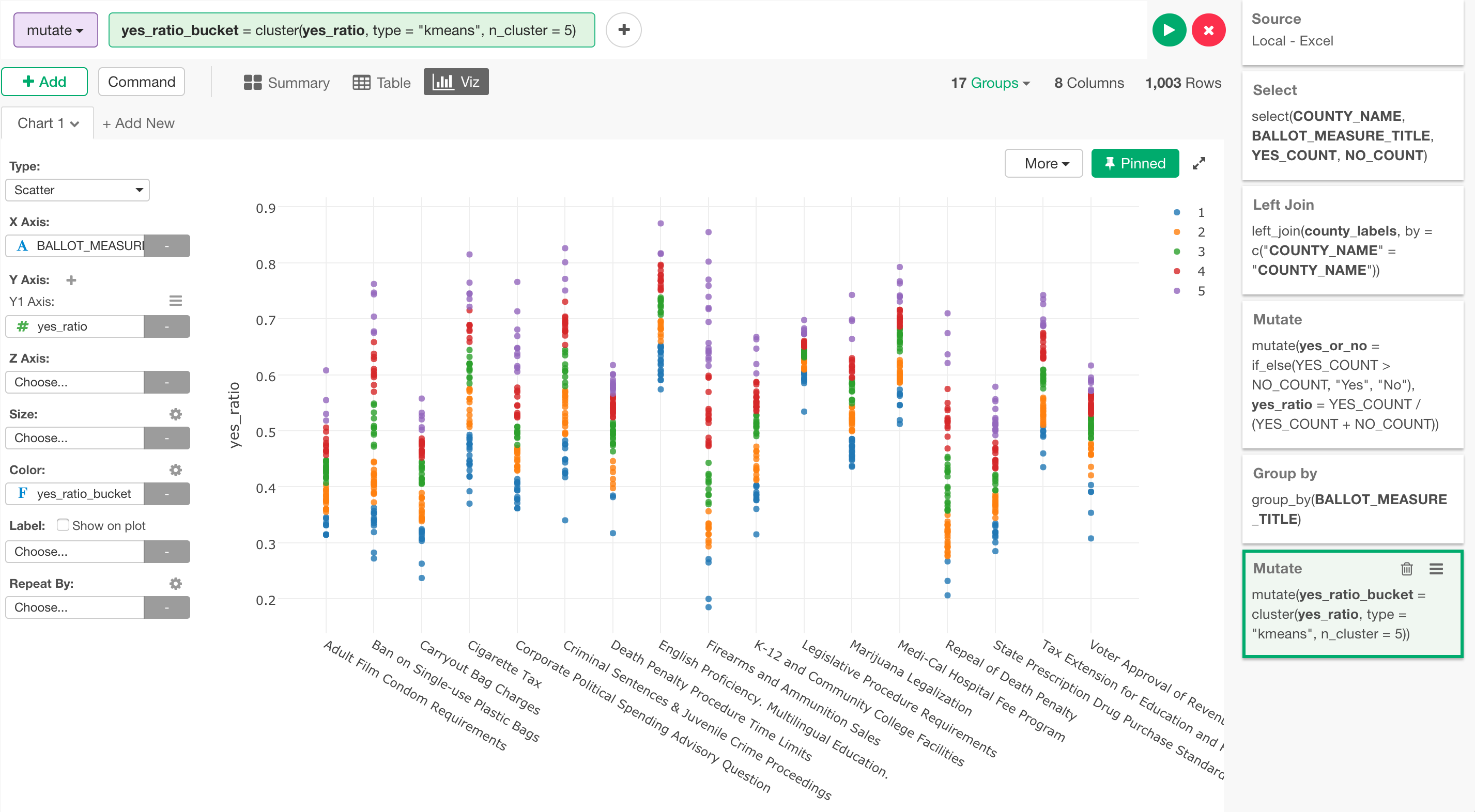Cancel the command with red X button
The height and width of the screenshot is (812, 1475).
click(1208, 30)
